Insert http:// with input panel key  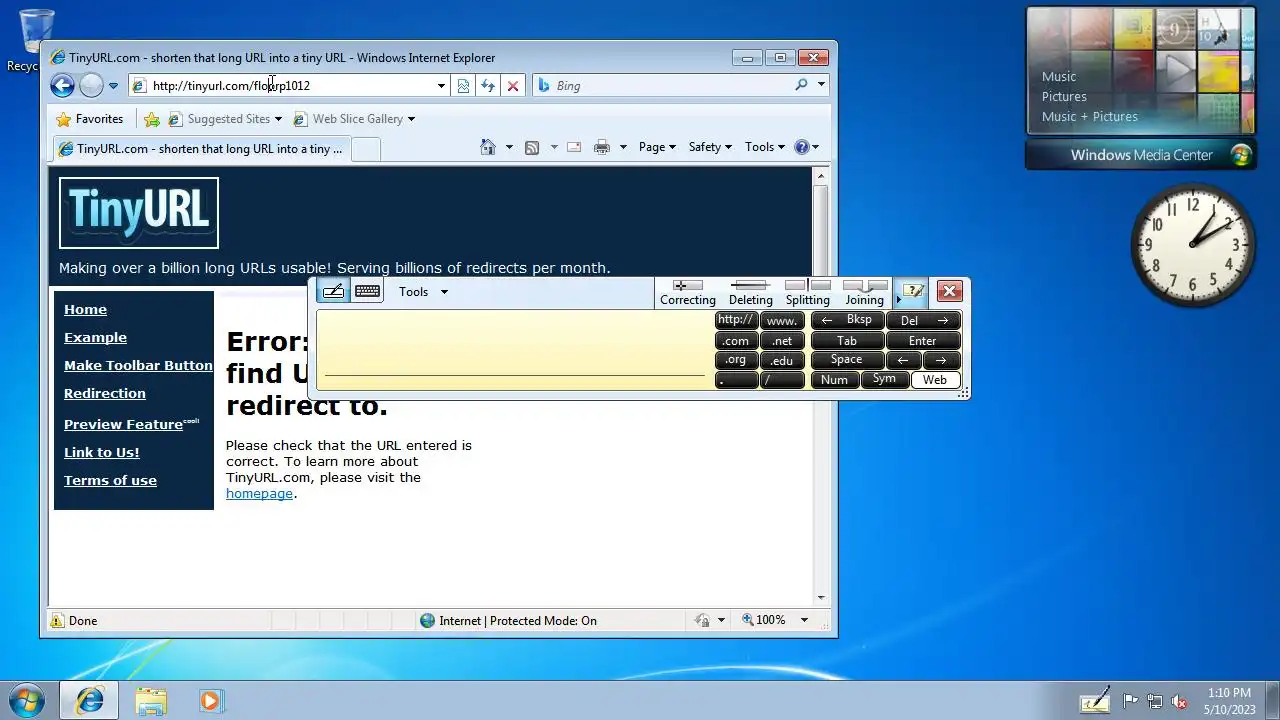[736, 320]
